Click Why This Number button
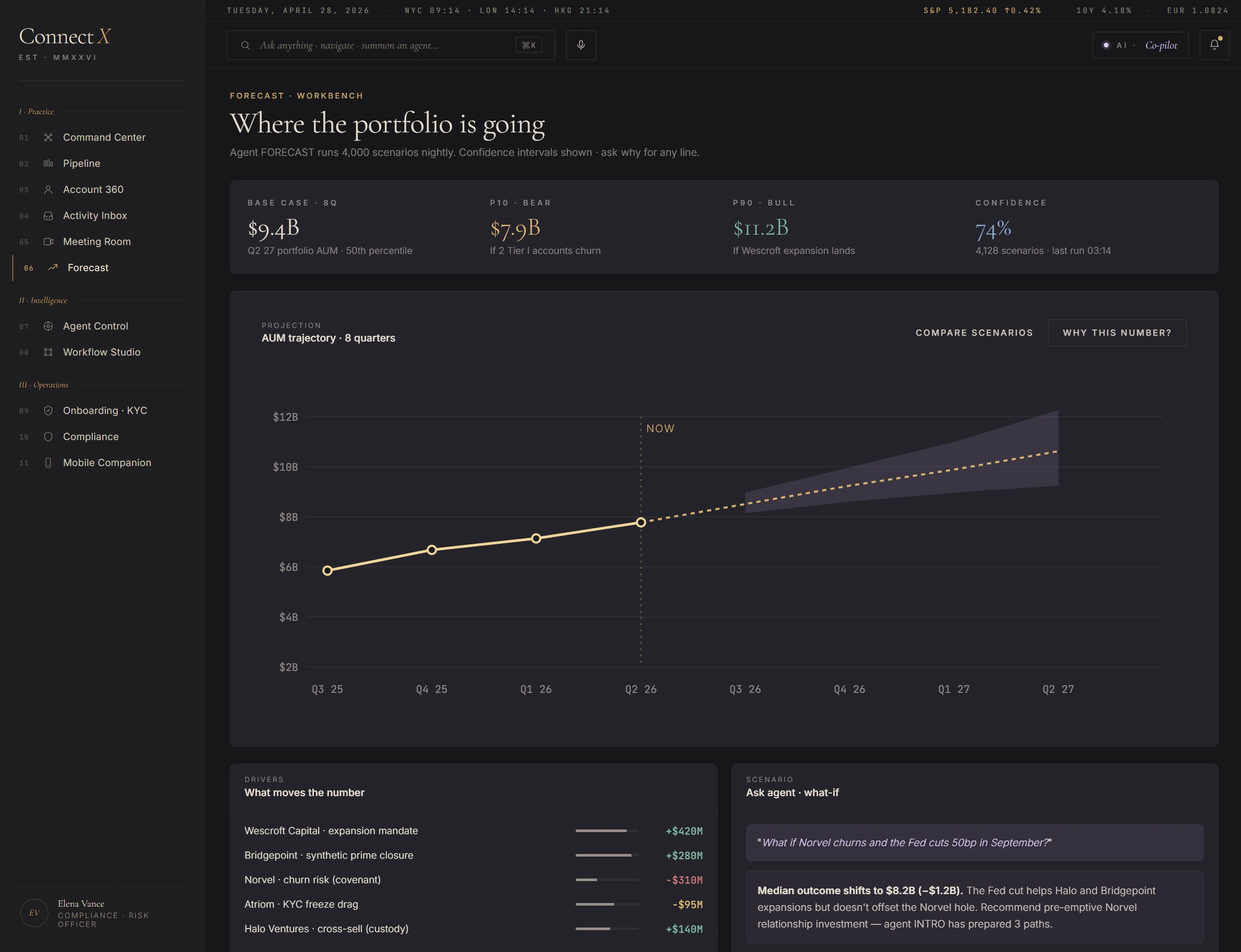The height and width of the screenshot is (952, 1241). click(x=1117, y=333)
